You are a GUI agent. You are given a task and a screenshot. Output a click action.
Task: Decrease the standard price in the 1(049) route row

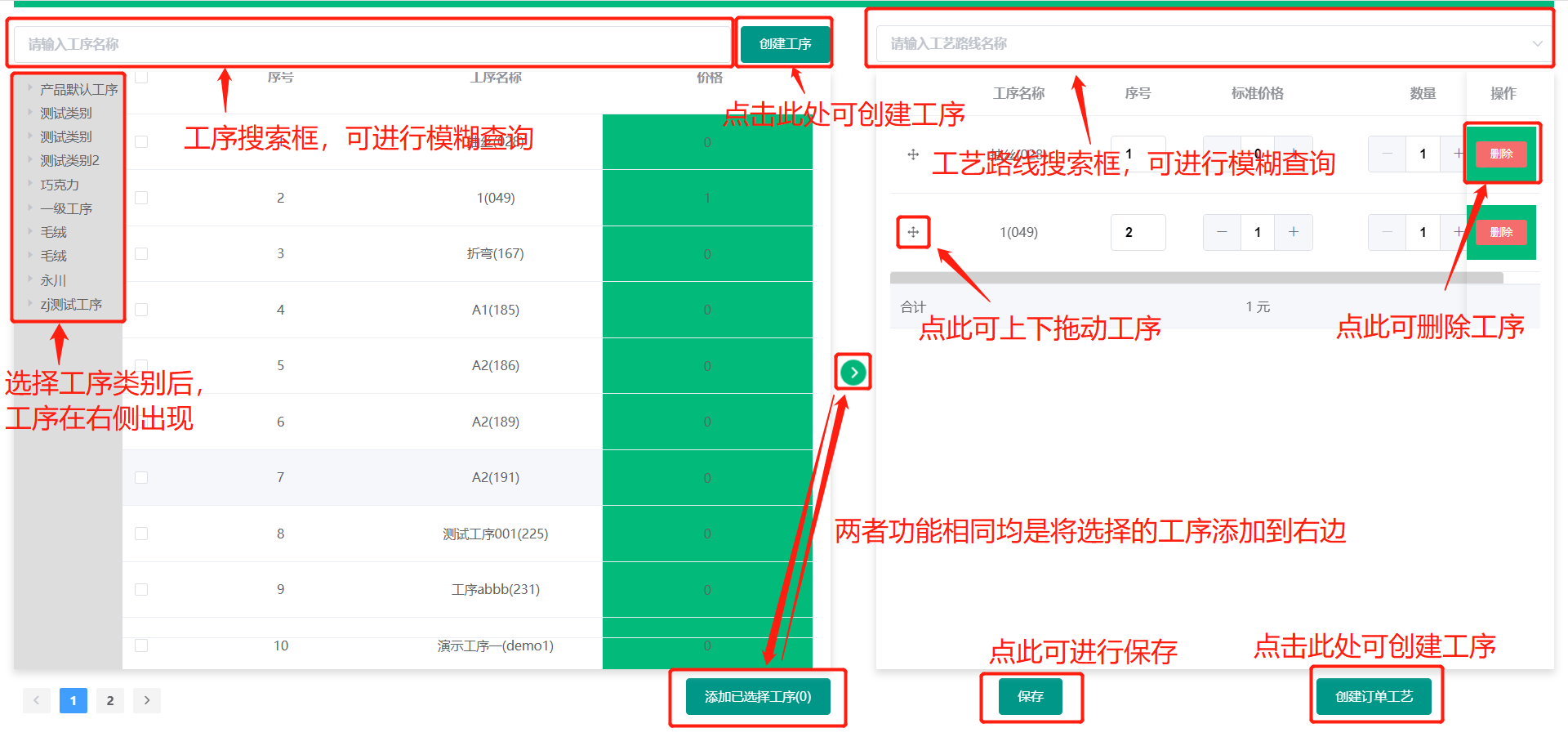(x=1222, y=232)
